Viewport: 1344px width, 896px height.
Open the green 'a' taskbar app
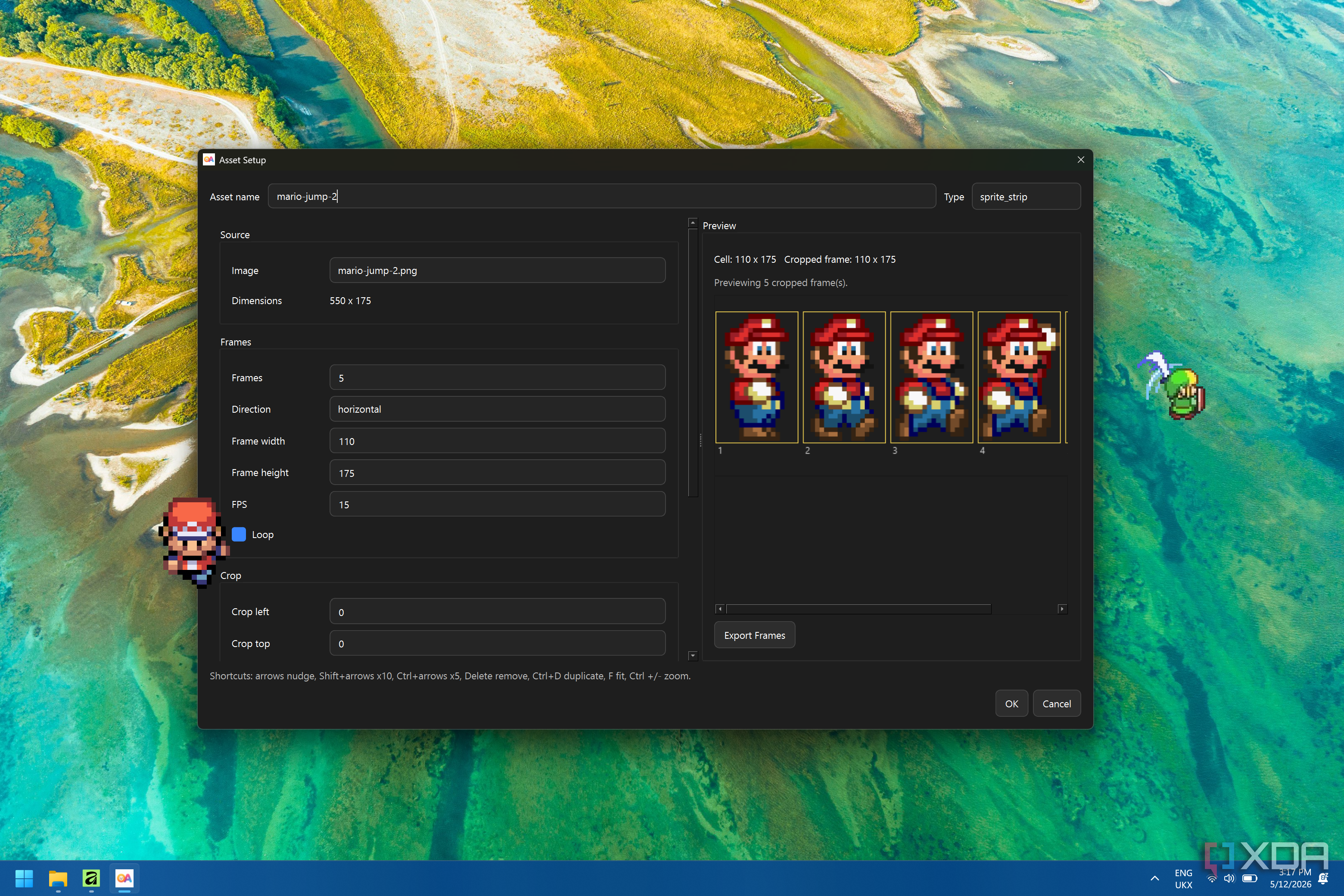pos(91,878)
